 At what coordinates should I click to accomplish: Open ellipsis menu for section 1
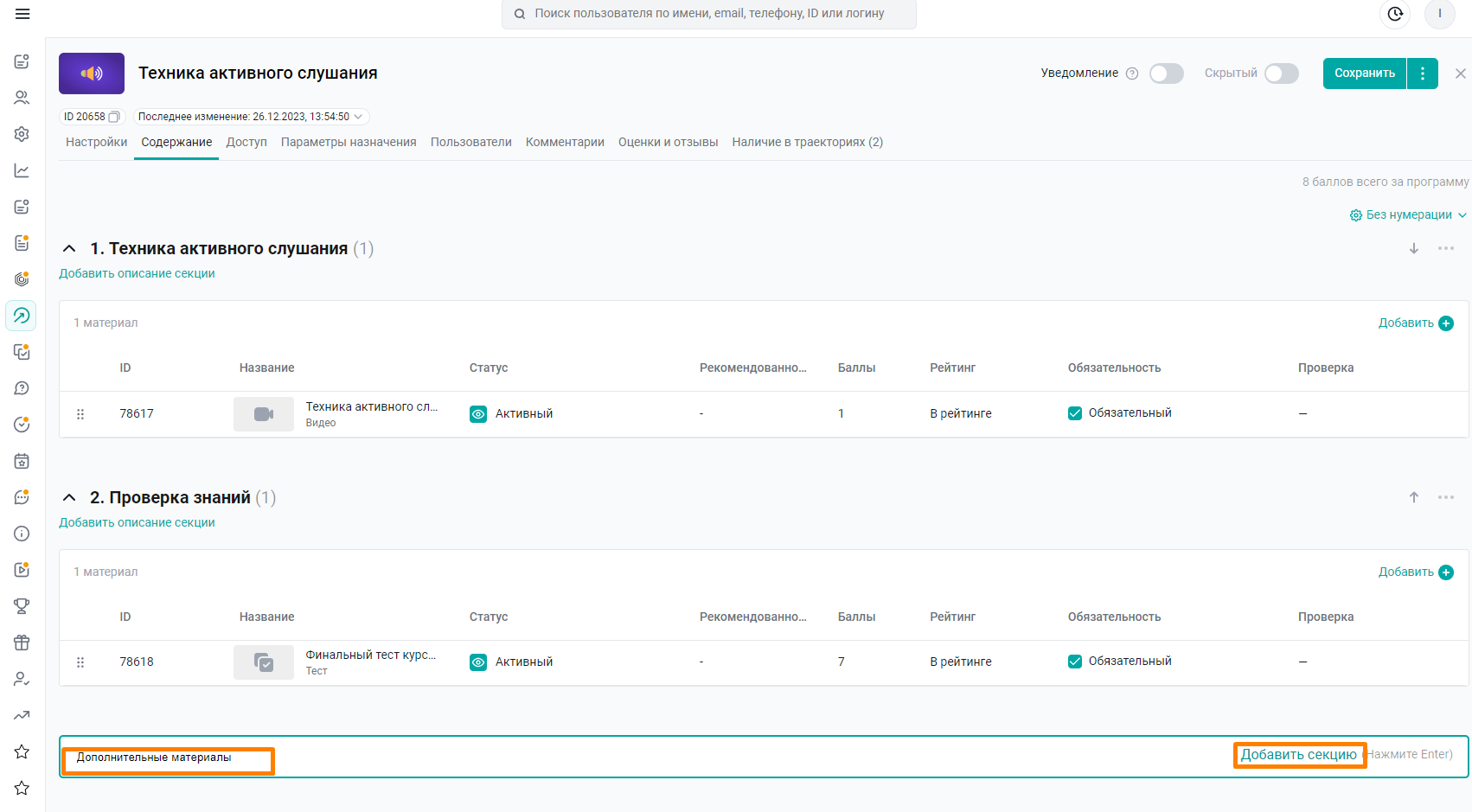1446,248
